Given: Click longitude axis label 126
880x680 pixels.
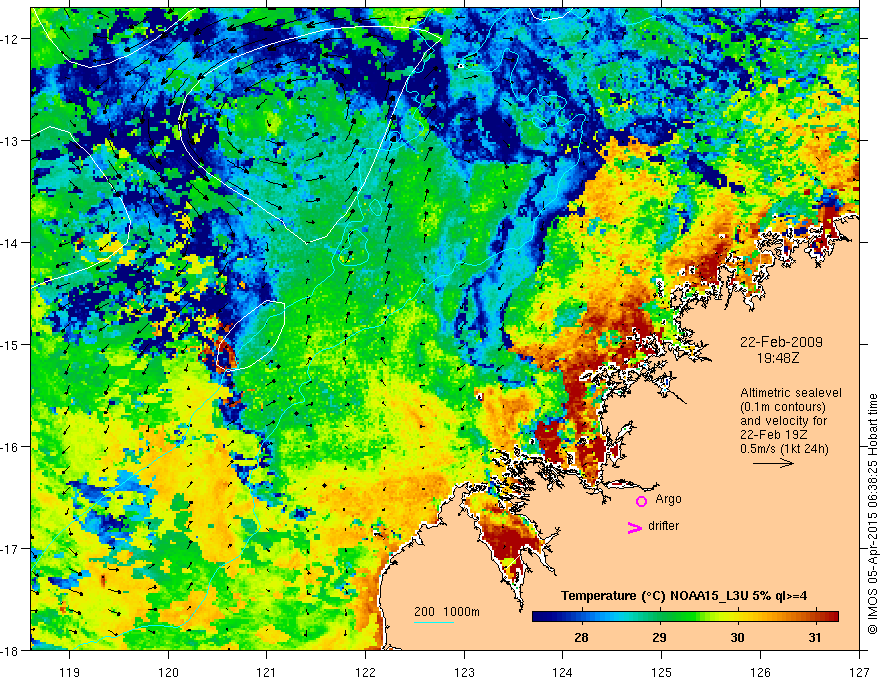Looking at the screenshot, I should pos(760,672).
